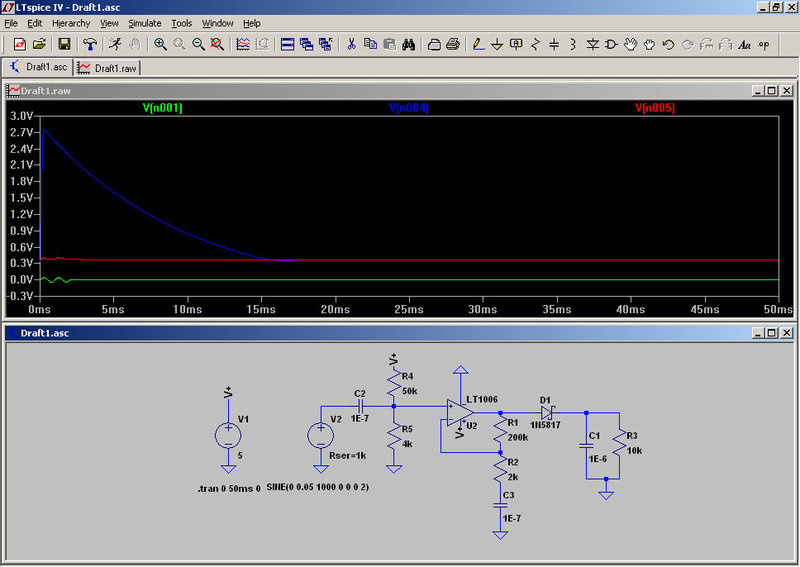The width and height of the screenshot is (800, 567).
Task: Click the Rser=1k text
Action: [x=347, y=456]
